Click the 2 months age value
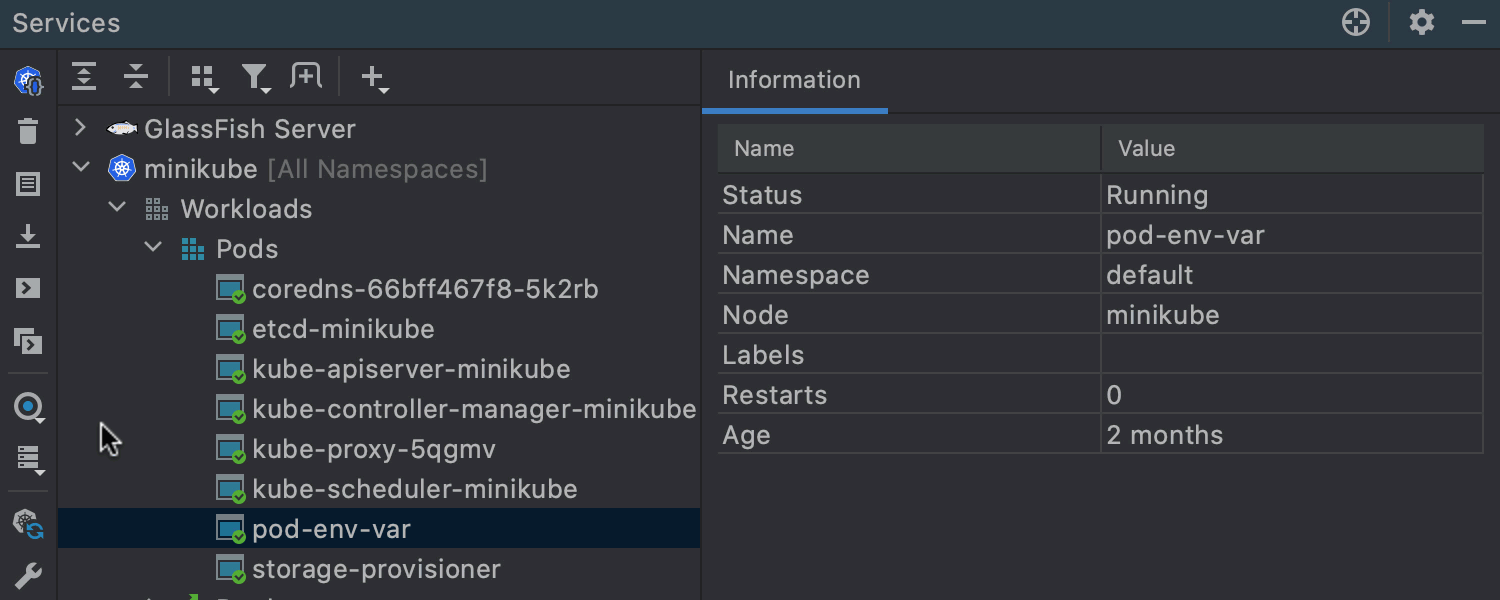1500x600 pixels. [1165, 435]
